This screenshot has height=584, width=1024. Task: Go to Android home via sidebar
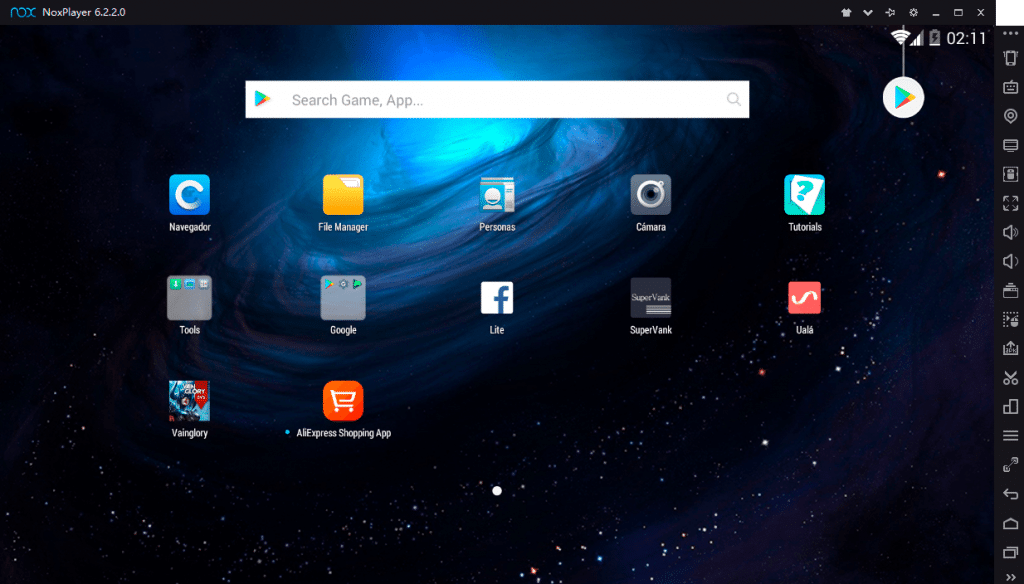(1010, 523)
